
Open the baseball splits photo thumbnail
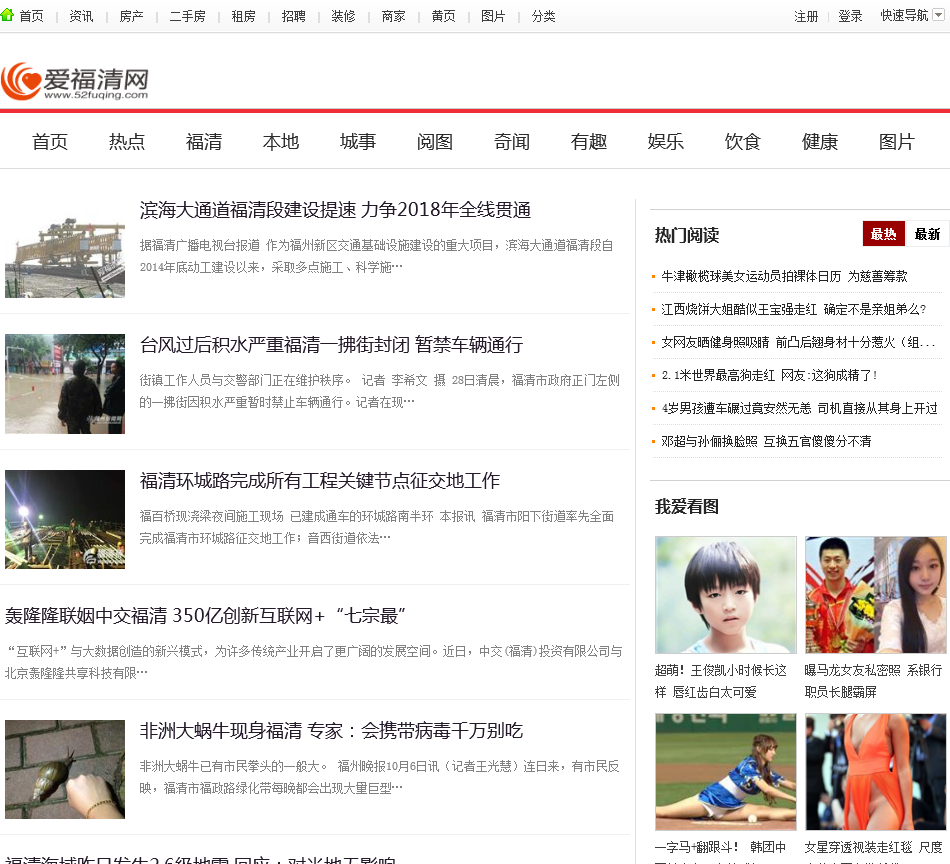(x=726, y=771)
